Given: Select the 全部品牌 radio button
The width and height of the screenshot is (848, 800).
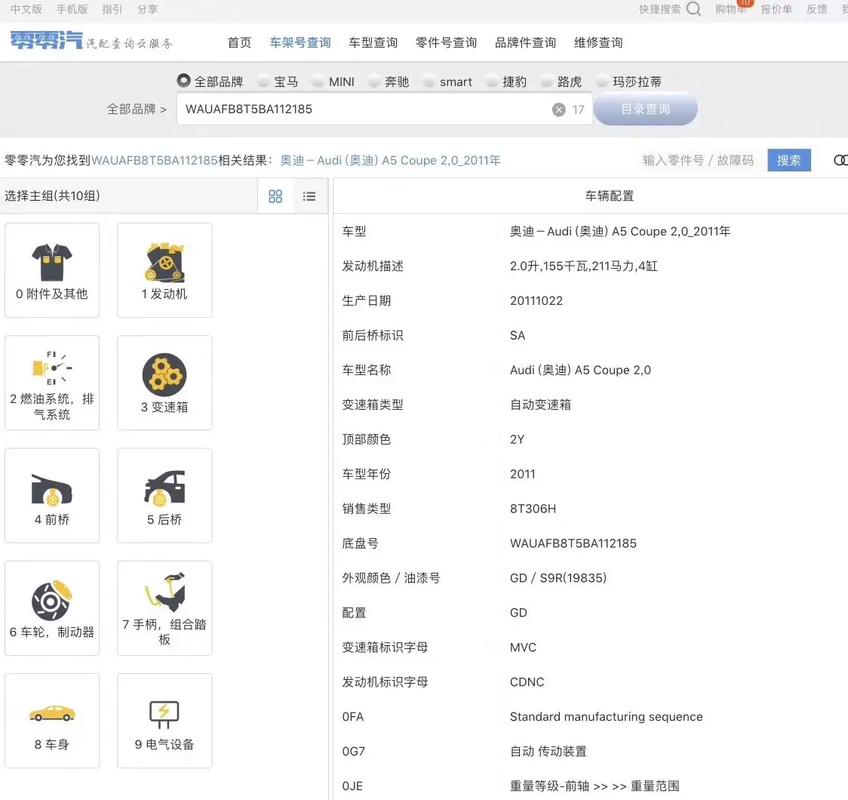Looking at the screenshot, I should 183,81.
